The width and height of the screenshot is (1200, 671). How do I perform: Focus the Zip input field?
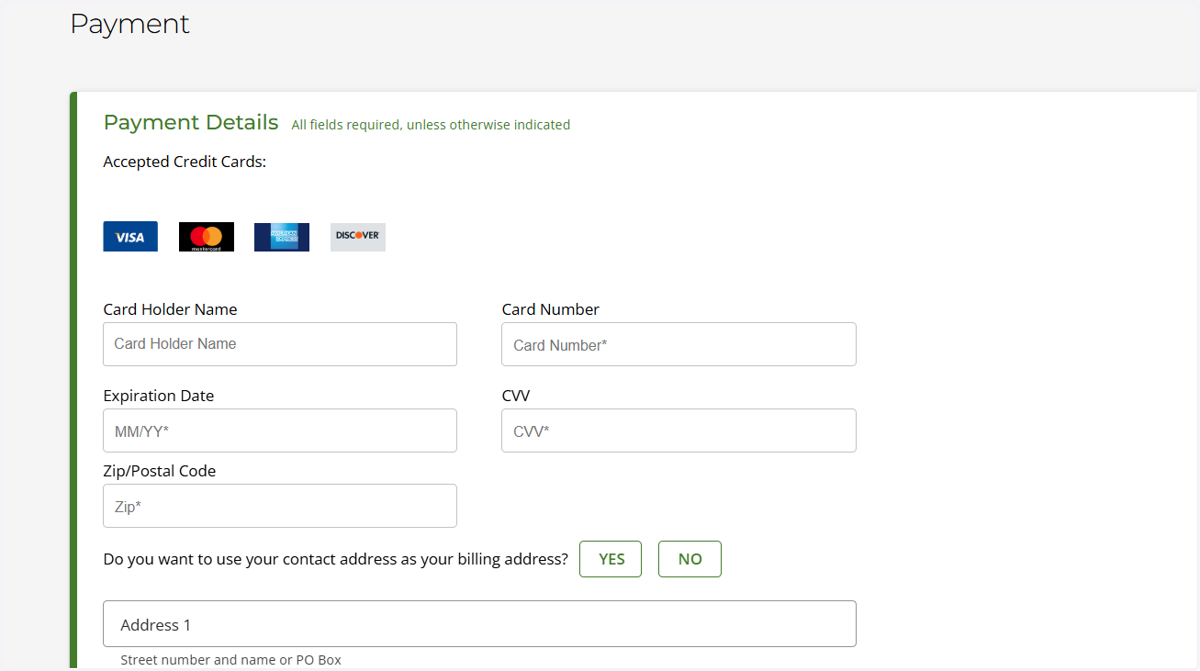click(x=280, y=506)
